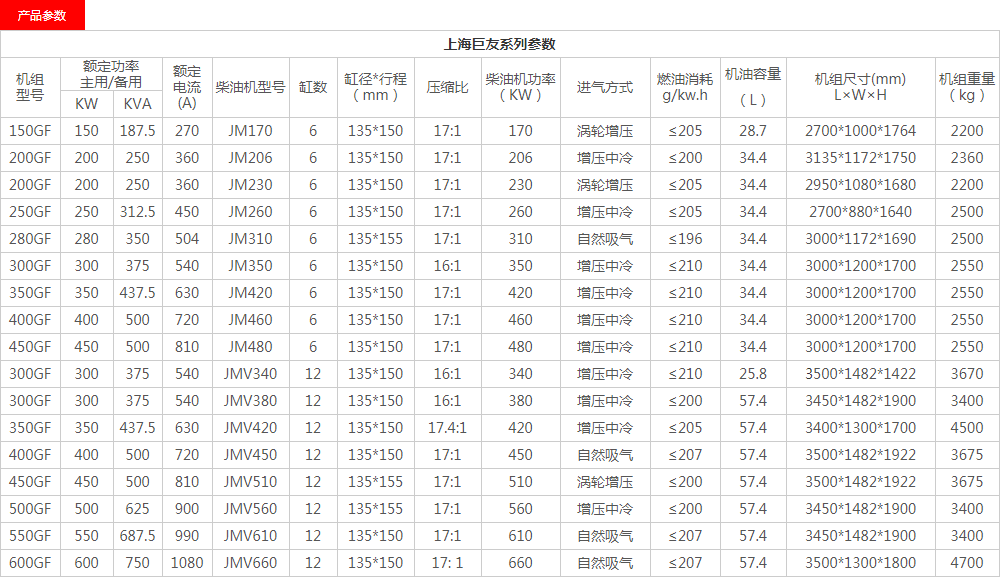Select engine model JM420
The width and height of the screenshot is (1002, 577).
[250, 293]
